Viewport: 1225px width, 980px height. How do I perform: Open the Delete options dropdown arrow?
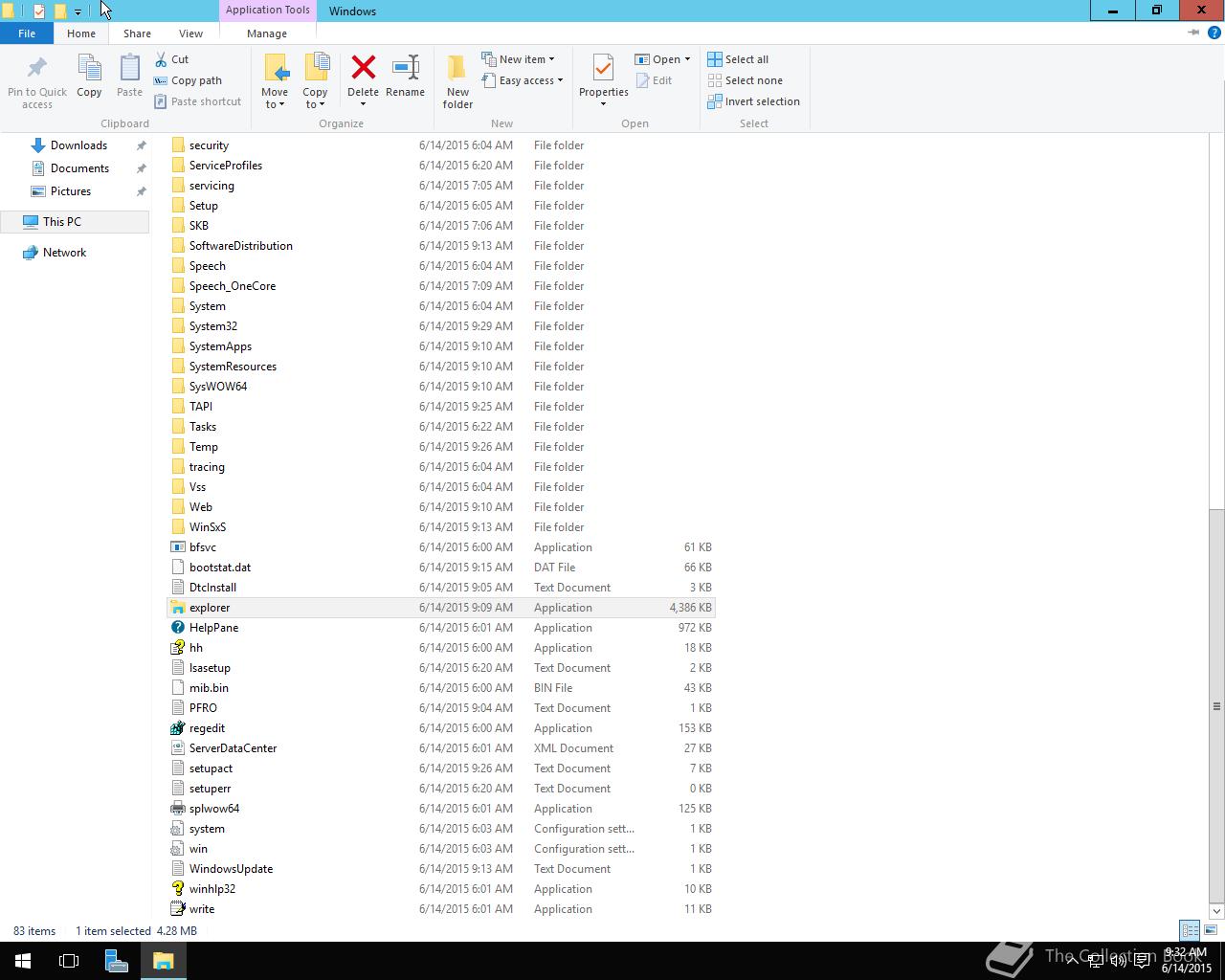363,103
